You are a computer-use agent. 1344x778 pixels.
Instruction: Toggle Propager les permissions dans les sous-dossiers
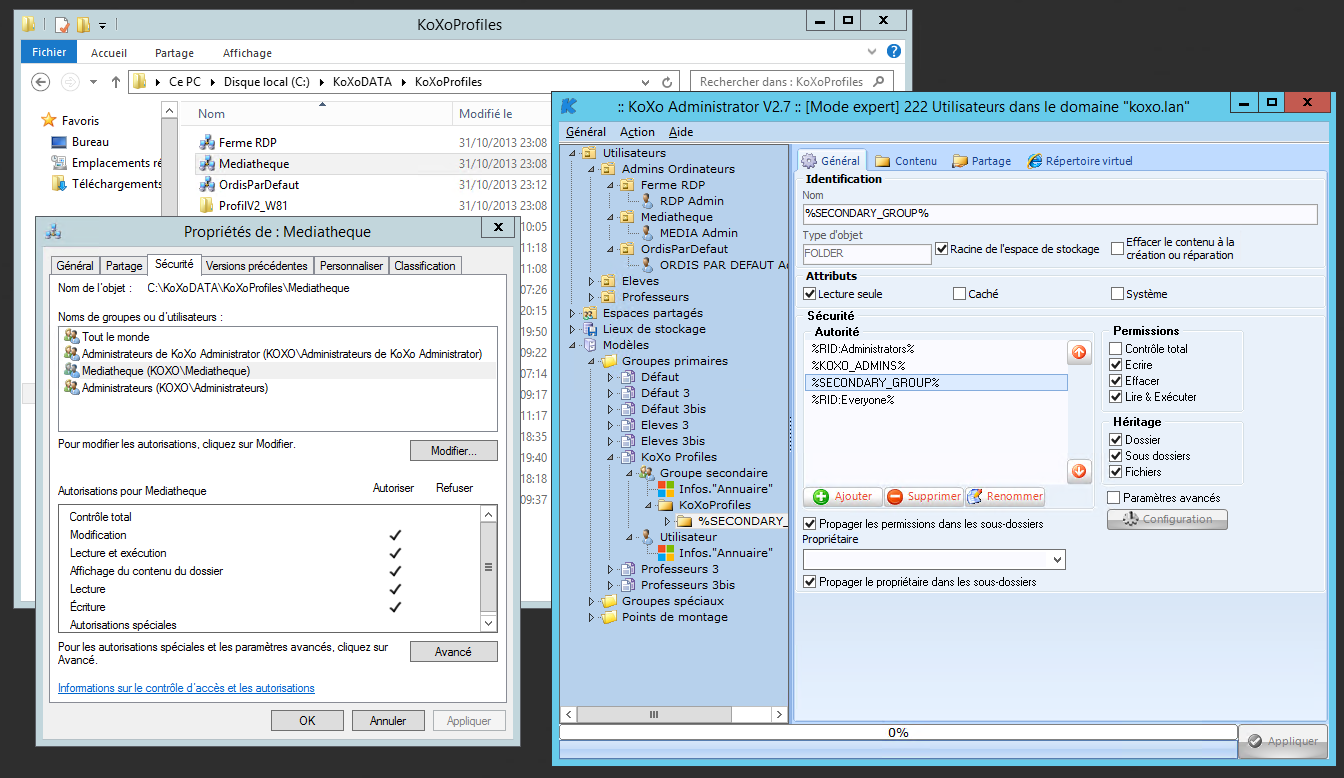810,524
